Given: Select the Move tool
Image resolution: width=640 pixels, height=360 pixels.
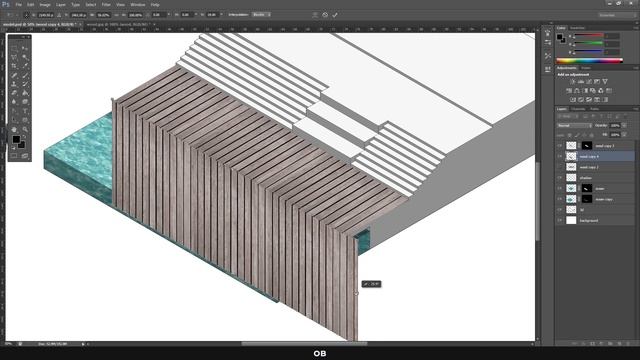Looking at the screenshot, I should pyautogui.click(x=25, y=48).
